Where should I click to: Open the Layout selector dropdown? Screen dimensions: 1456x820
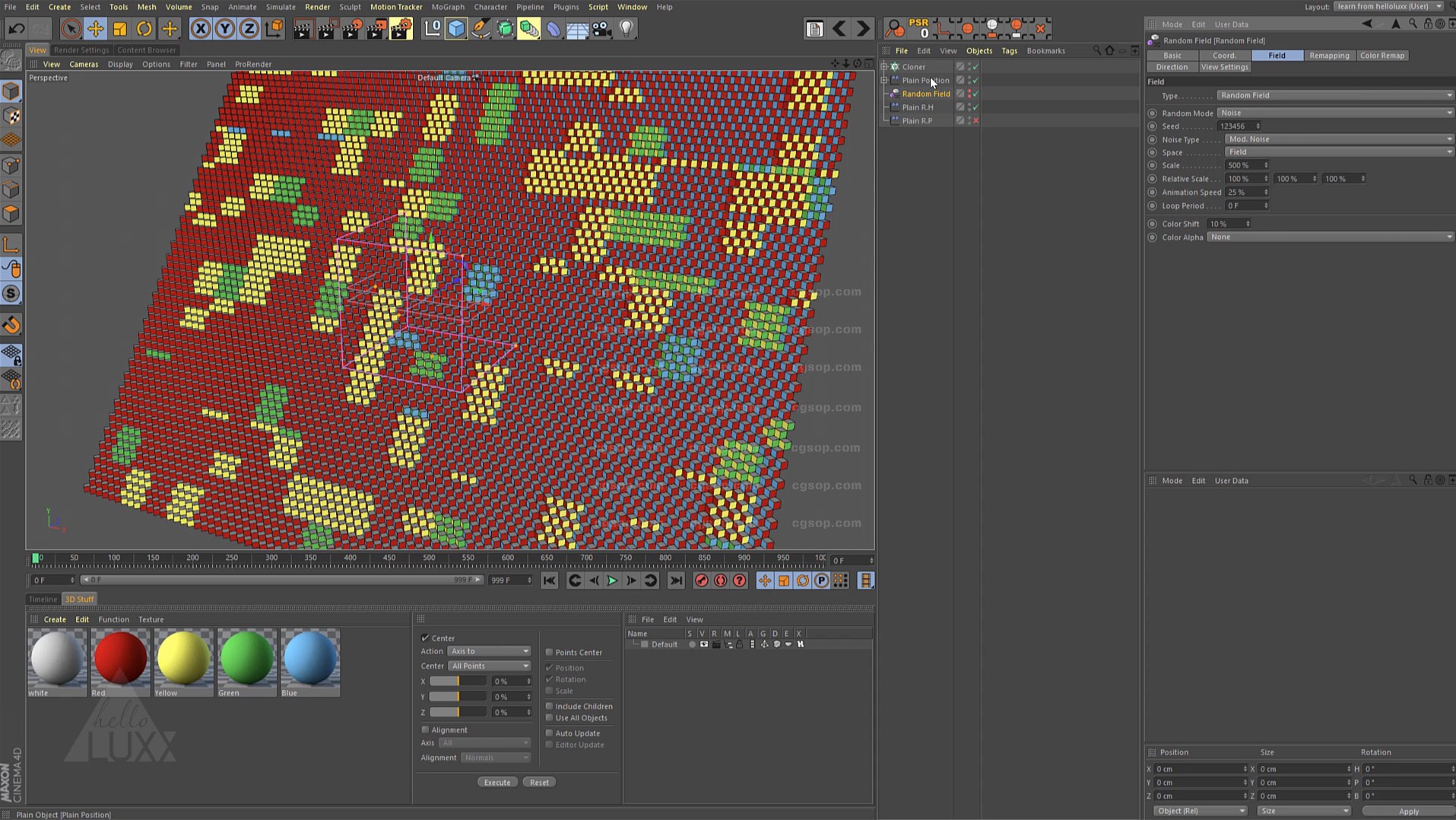point(1389,7)
